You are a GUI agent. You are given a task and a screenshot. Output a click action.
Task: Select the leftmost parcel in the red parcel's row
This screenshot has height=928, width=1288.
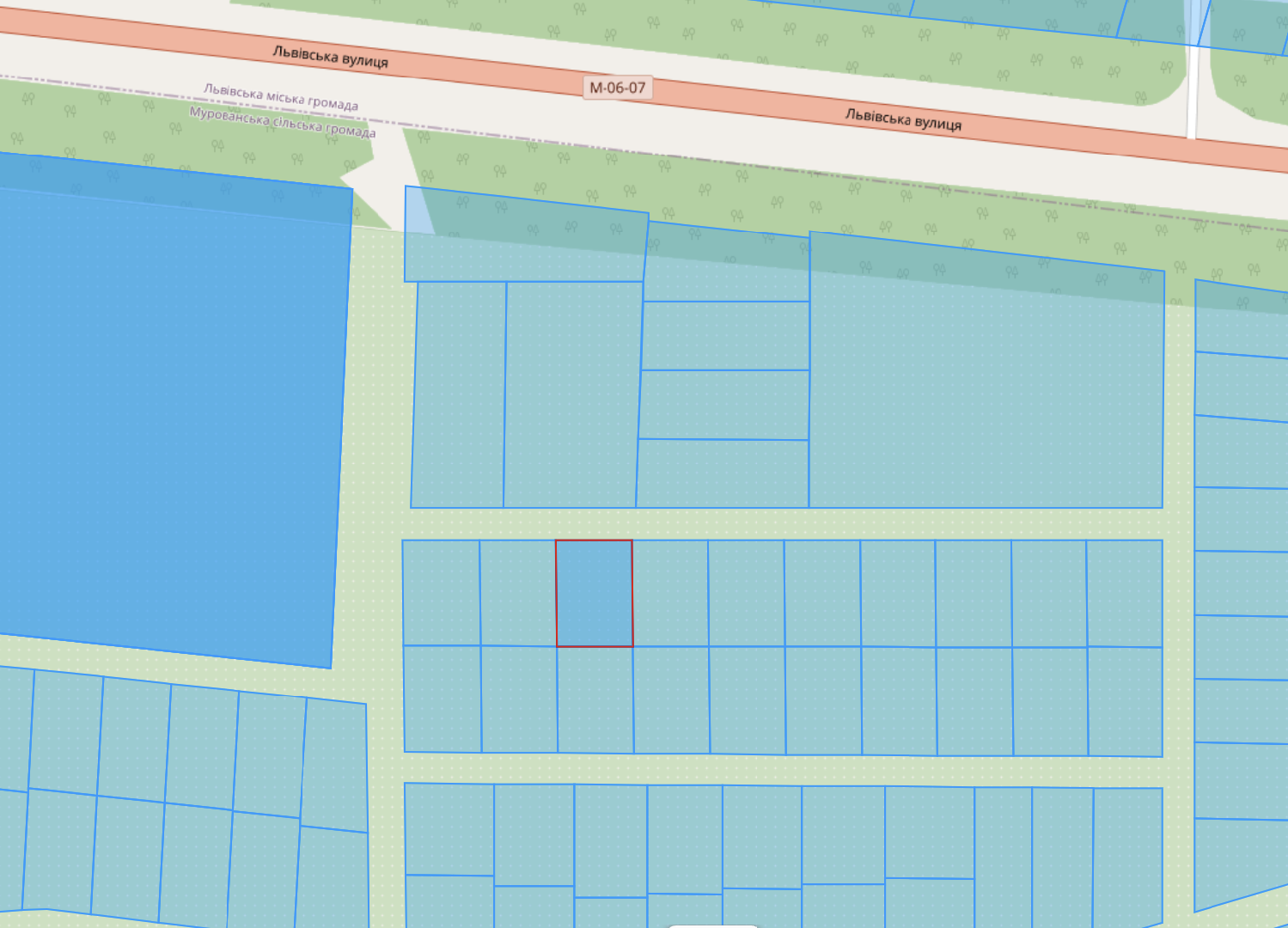pyautogui.click(x=442, y=593)
